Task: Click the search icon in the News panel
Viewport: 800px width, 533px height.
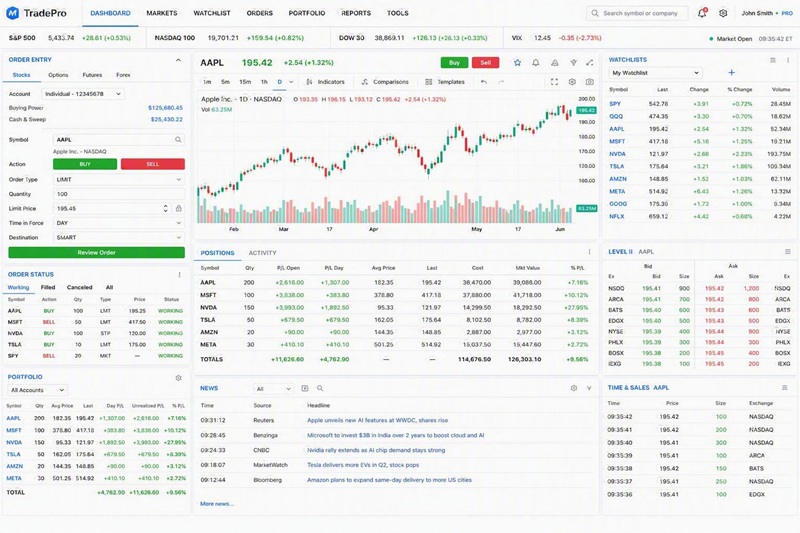Action: coord(320,389)
